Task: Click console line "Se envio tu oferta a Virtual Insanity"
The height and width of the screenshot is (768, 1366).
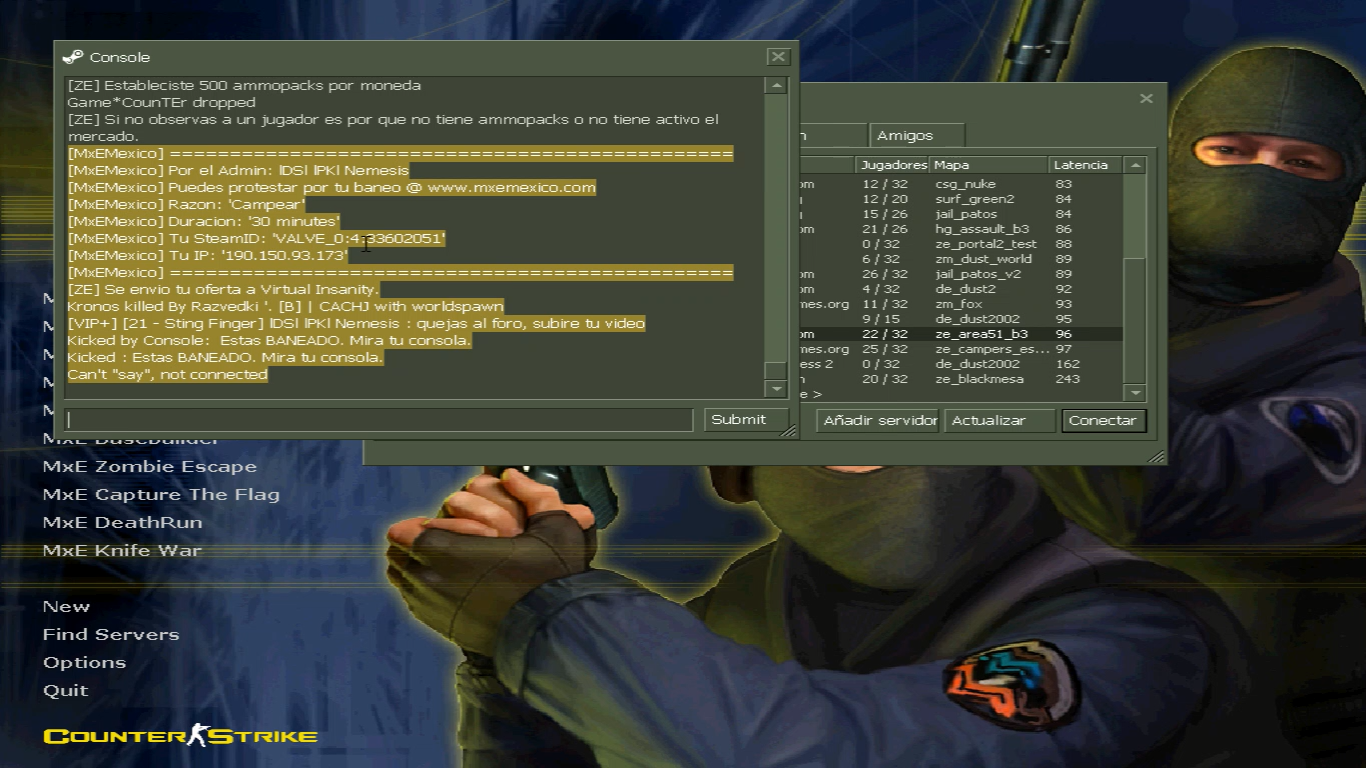Action: (x=223, y=289)
